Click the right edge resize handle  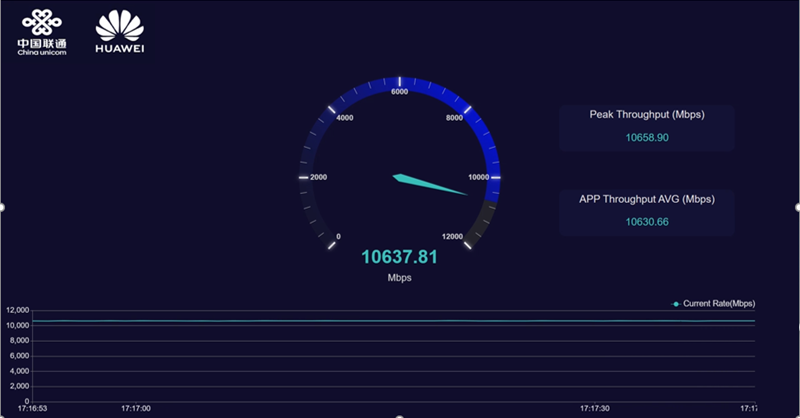coord(797,207)
